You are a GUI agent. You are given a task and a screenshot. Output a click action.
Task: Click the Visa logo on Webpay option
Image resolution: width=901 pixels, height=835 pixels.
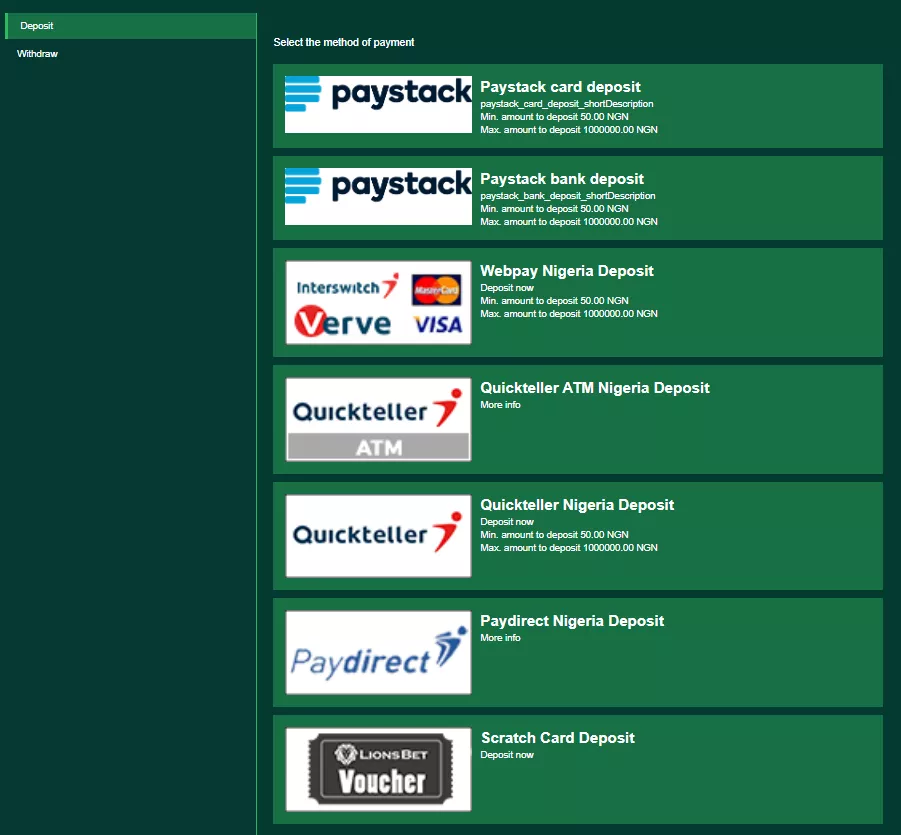pyautogui.click(x=437, y=321)
